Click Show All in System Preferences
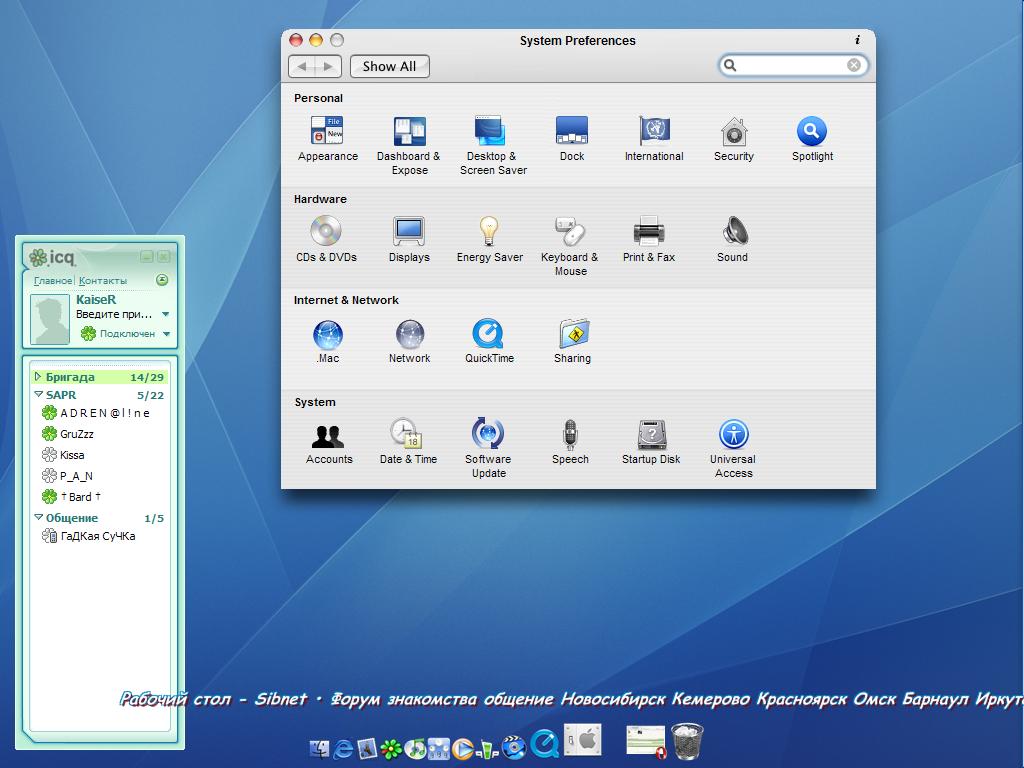 coord(389,67)
